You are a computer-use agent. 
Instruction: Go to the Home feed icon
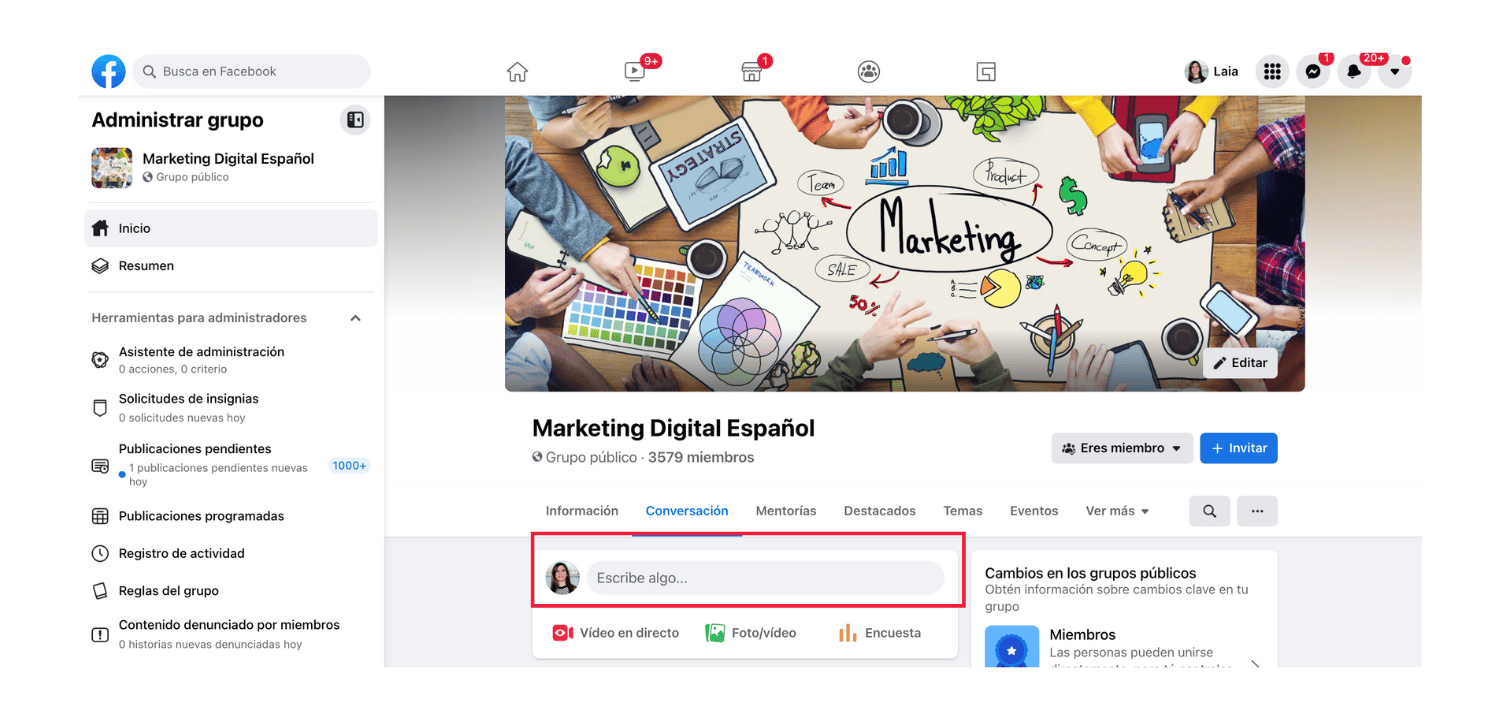(517, 71)
